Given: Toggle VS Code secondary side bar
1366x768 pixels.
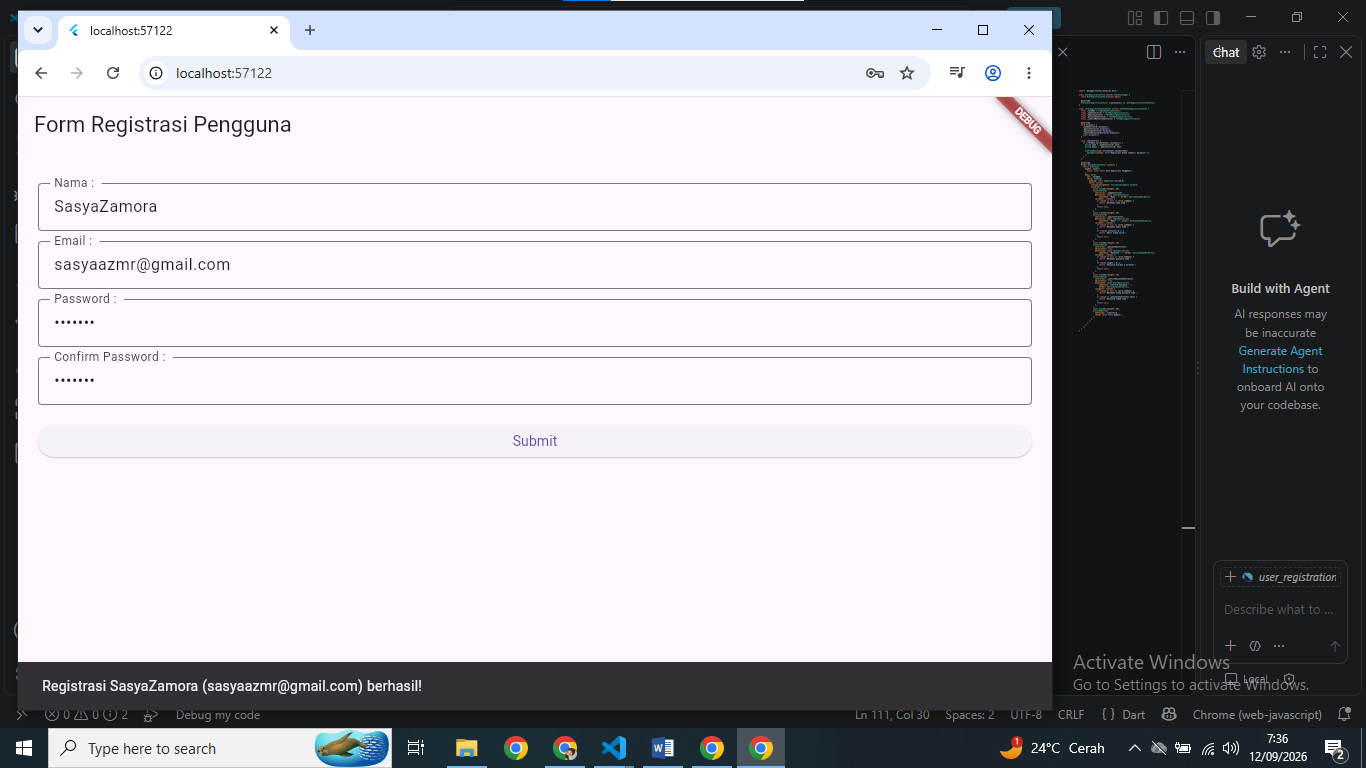Looking at the screenshot, I should pyautogui.click(x=1213, y=17).
